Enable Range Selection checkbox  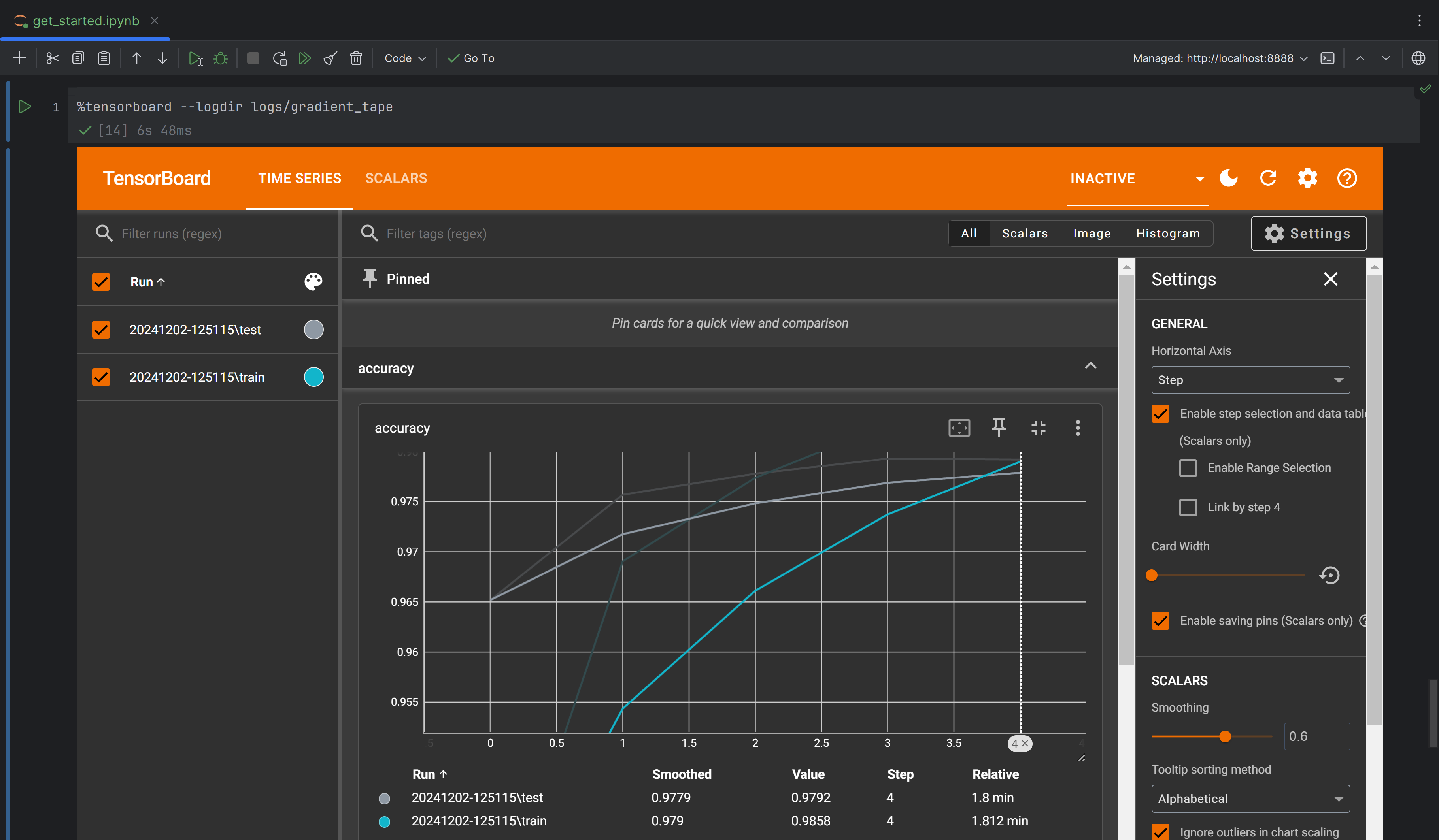pyautogui.click(x=1188, y=467)
